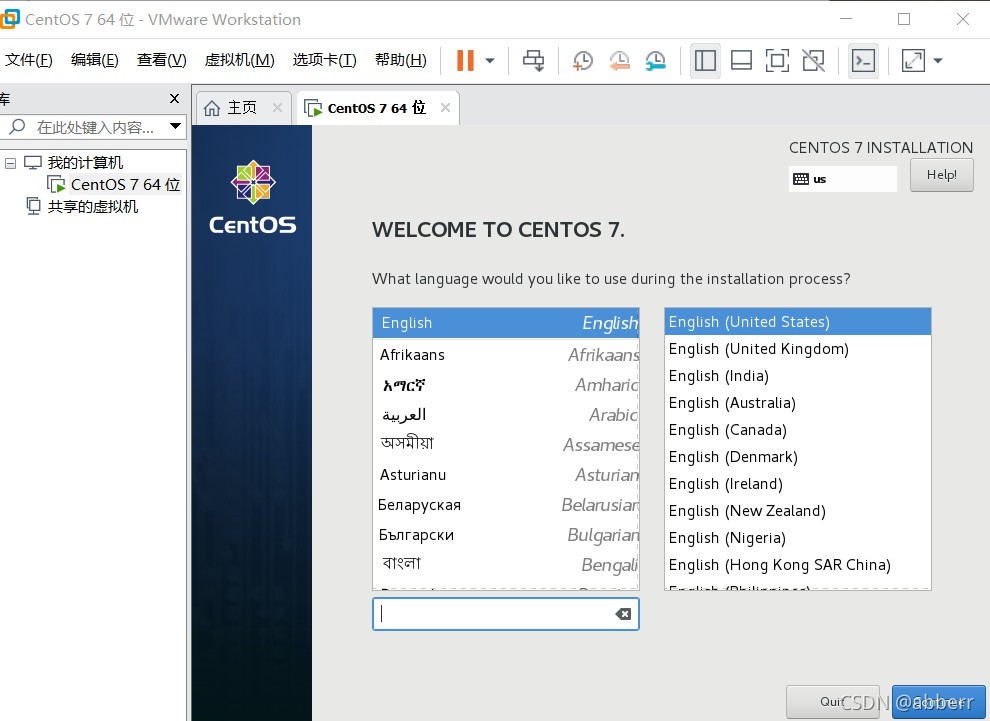Open the snapshot manager

[655, 61]
